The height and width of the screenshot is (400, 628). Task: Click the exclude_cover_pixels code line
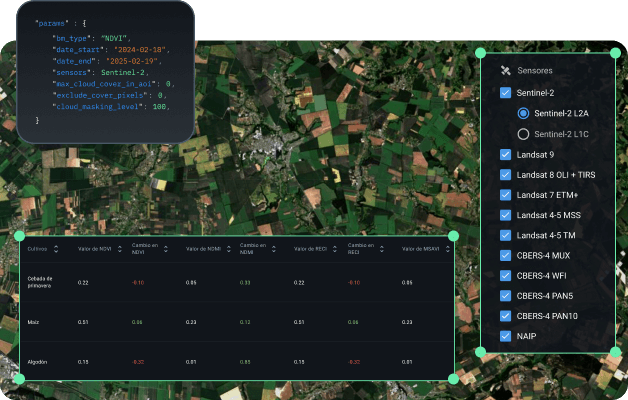[x=109, y=95]
